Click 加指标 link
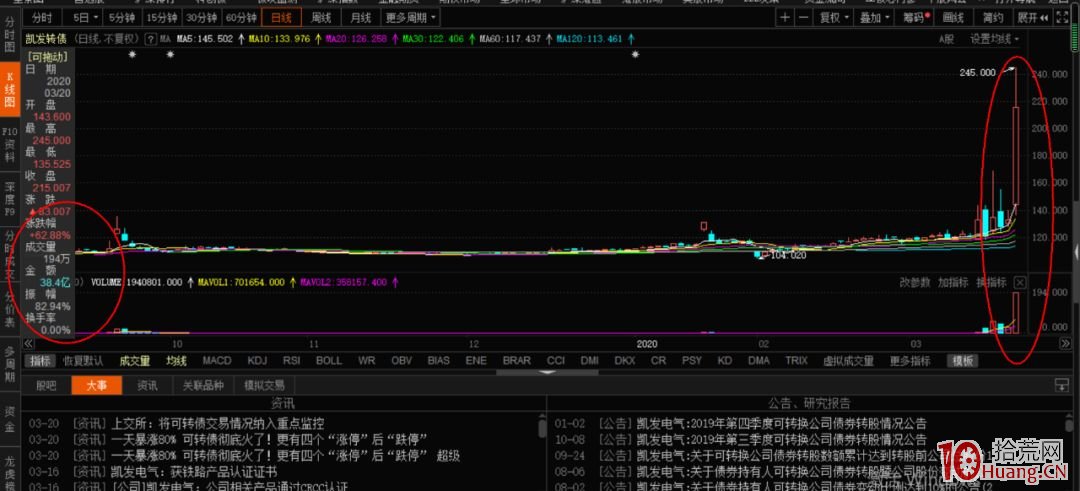The height and width of the screenshot is (491, 1080). (x=953, y=282)
